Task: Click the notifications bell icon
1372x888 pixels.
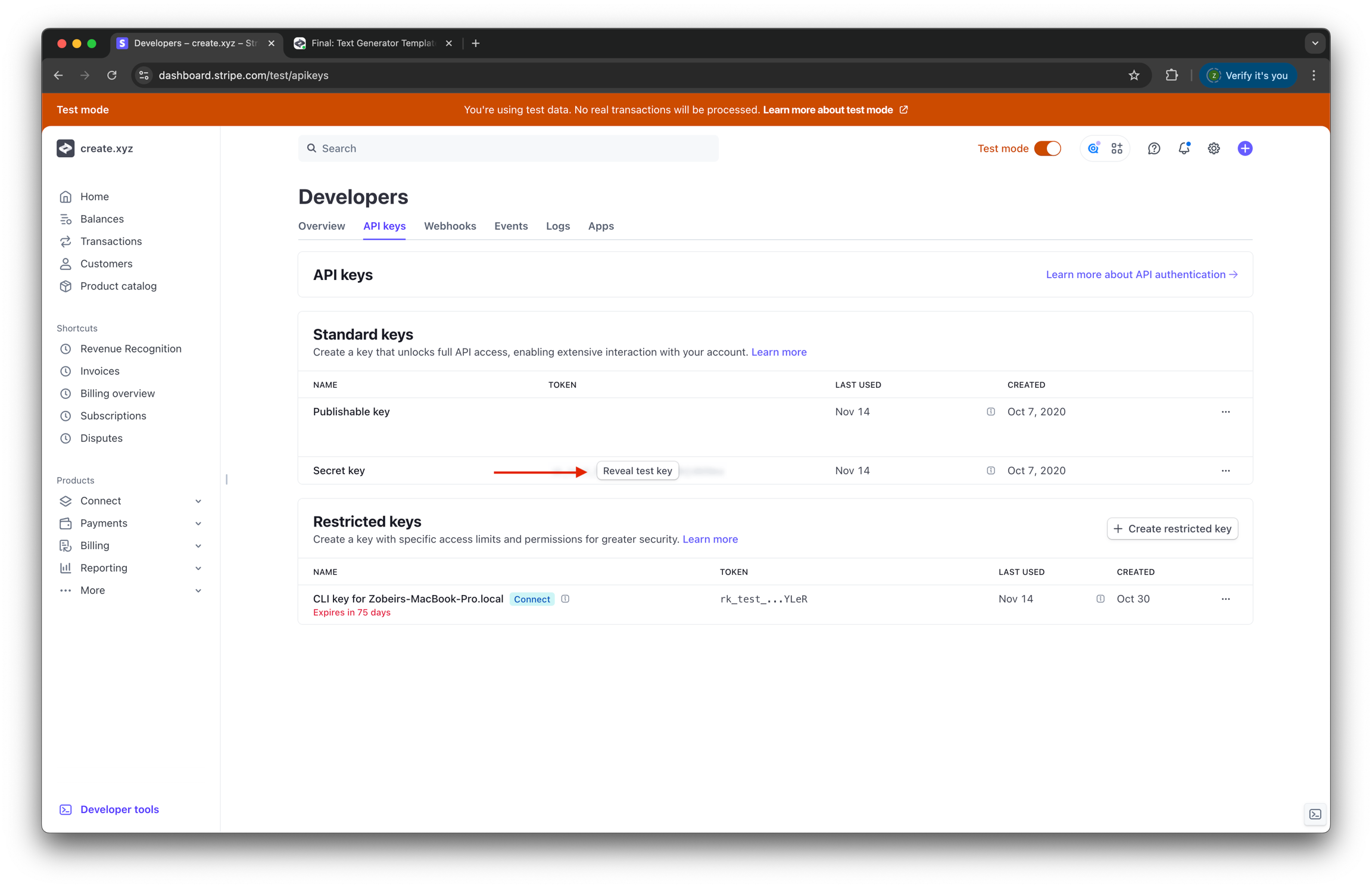Action: (x=1184, y=149)
